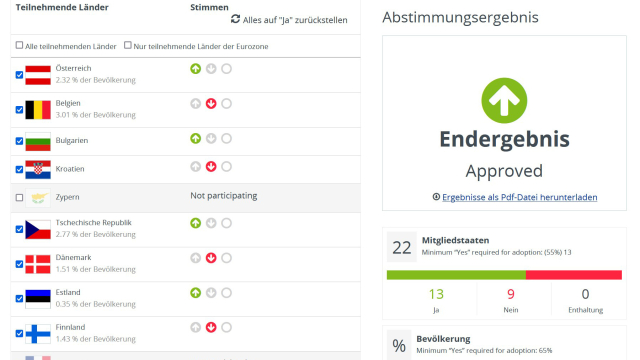Viewport: 640px width, 360px height.
Task: Select abstain circle for Bulgarien
Action: pos(227,138)
